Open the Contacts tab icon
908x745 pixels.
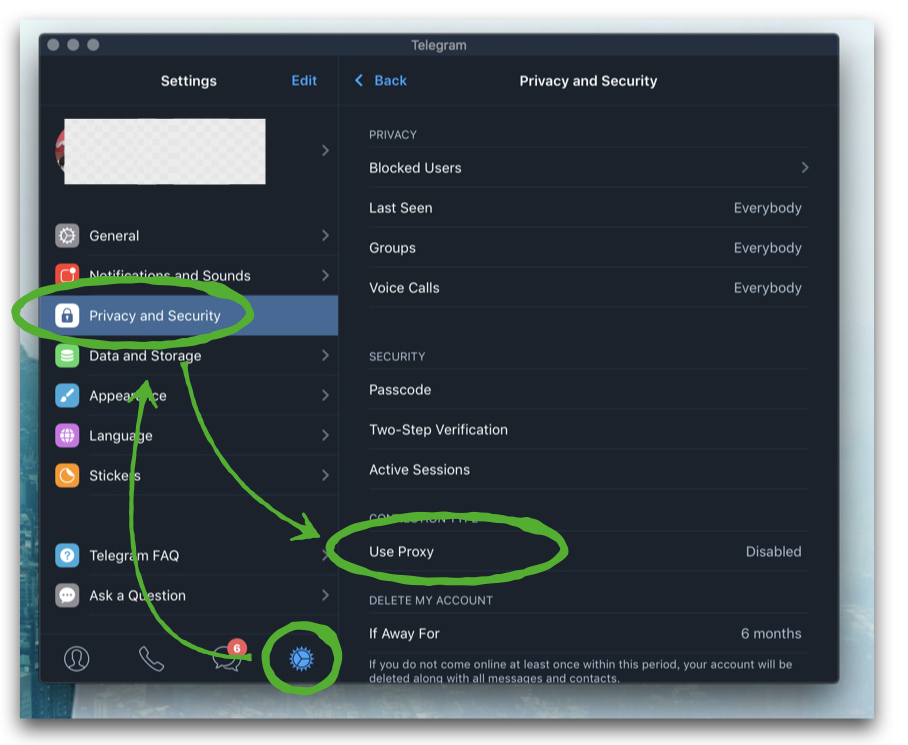click(x=76, y=658)
